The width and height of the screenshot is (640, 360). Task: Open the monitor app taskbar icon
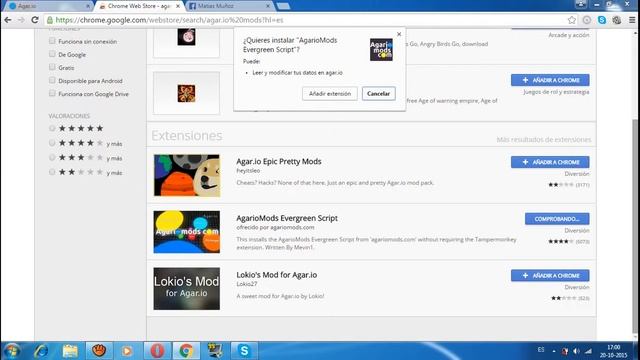215,351
